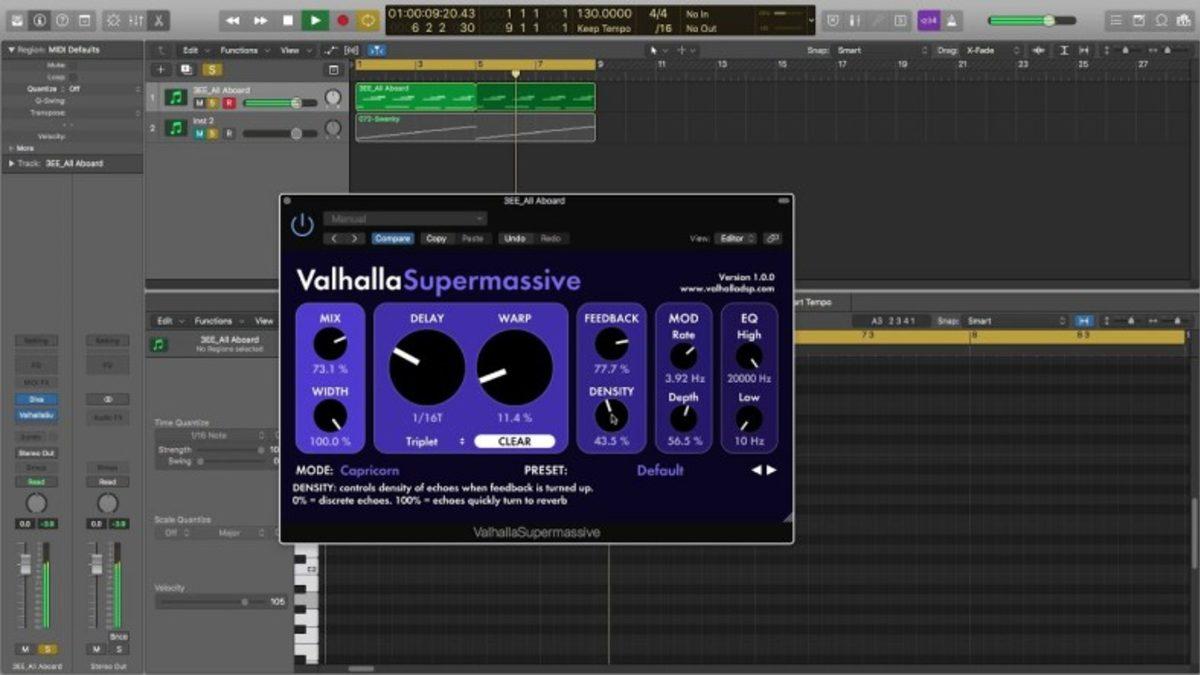
Task: Toggle Record Enable on 3EE_All Aboard track
Action: pyautogui.click(x=229, y=101)
